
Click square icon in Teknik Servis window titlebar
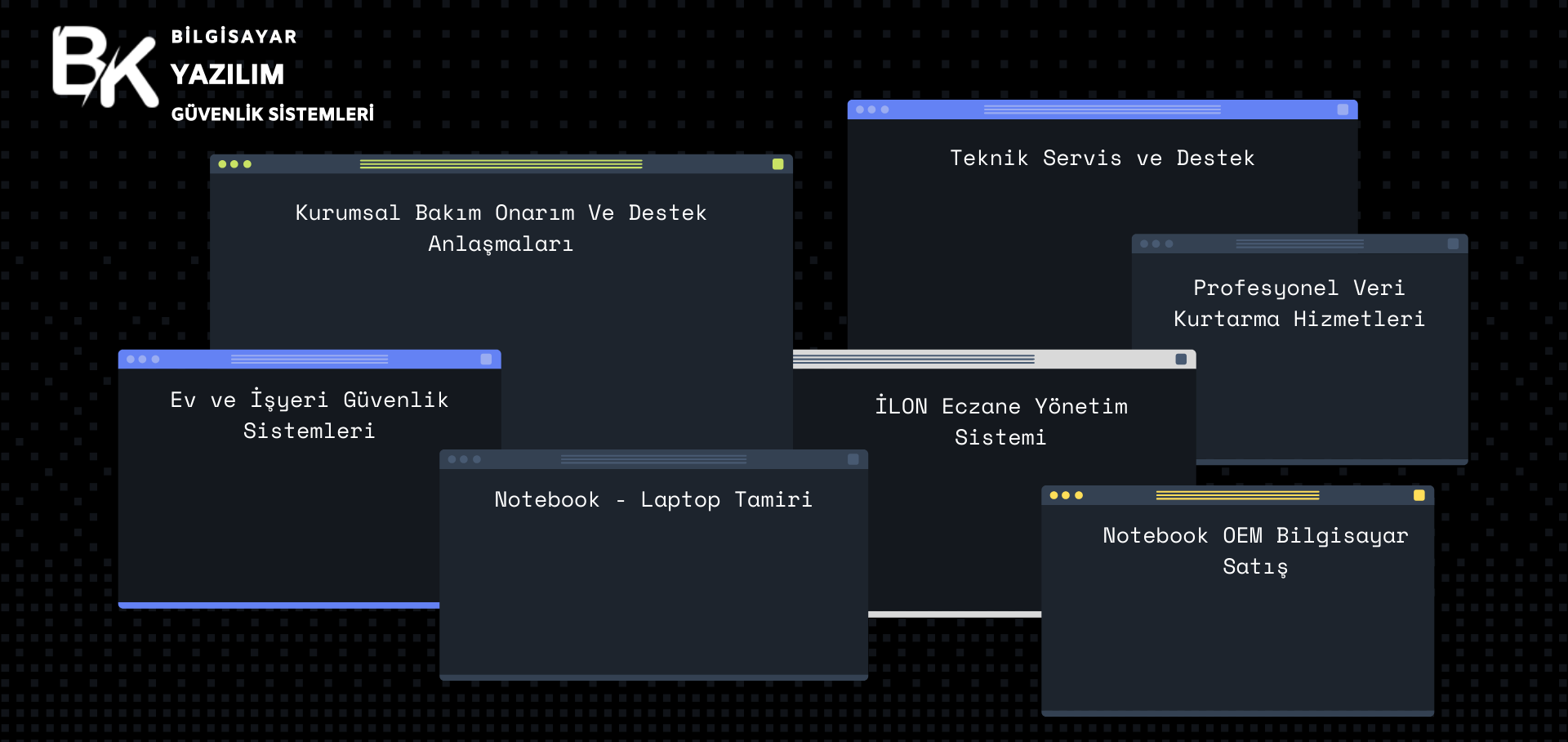pos(1343,110)
